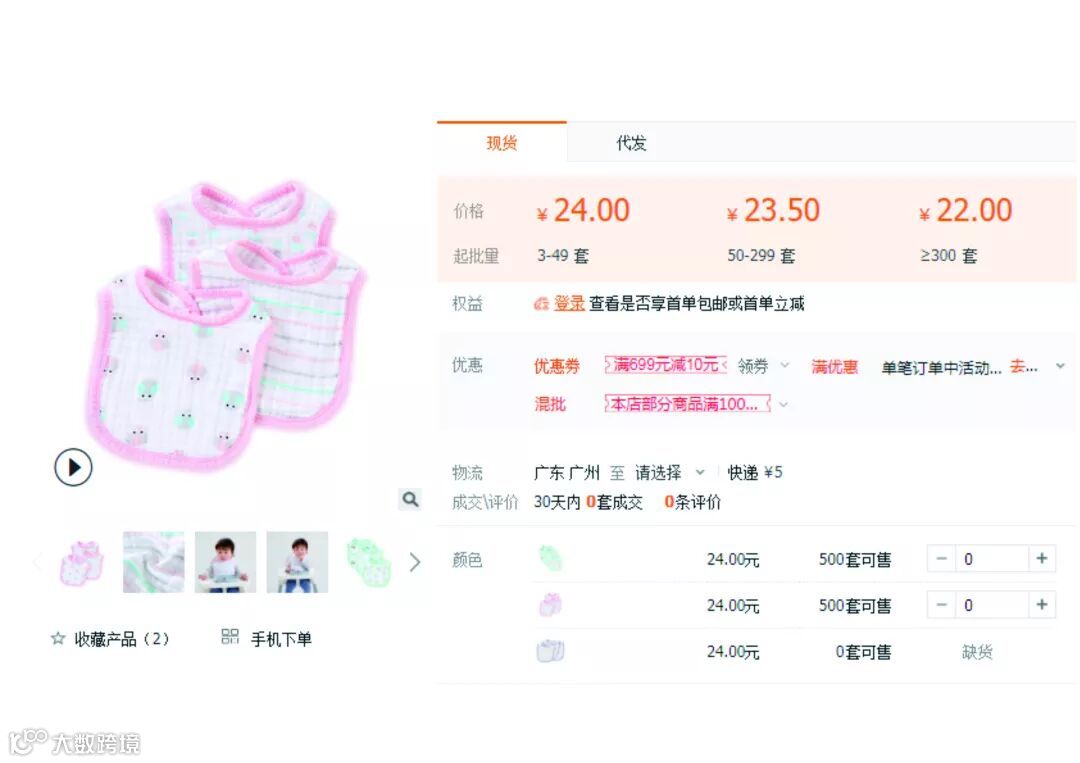
Task: Select the pink bib color swatch
Action: (550, 605)
